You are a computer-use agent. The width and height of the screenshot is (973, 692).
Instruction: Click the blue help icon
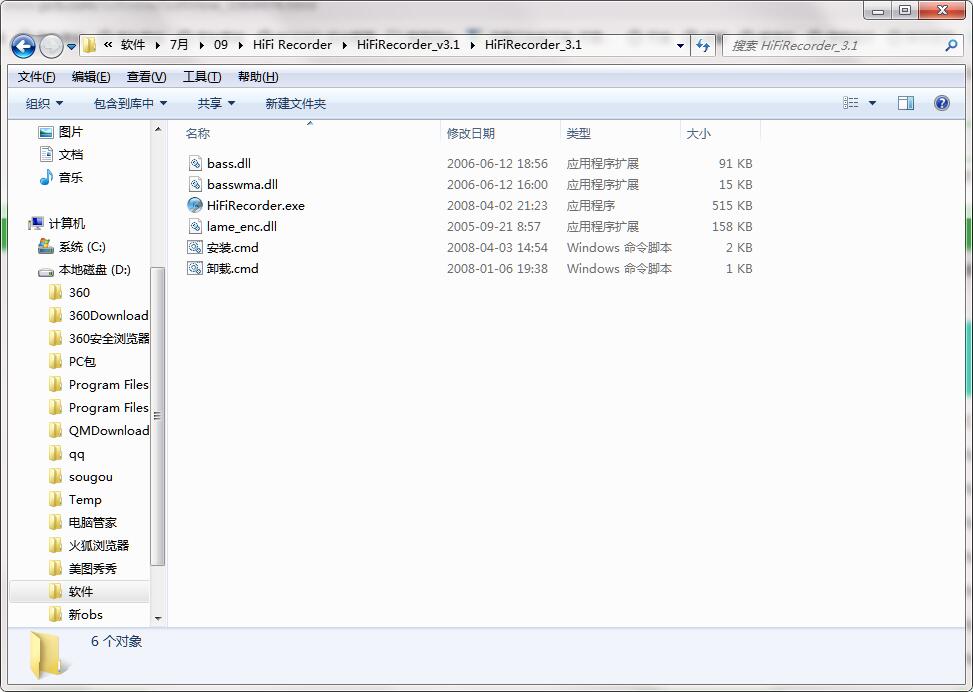click(941, 103)
